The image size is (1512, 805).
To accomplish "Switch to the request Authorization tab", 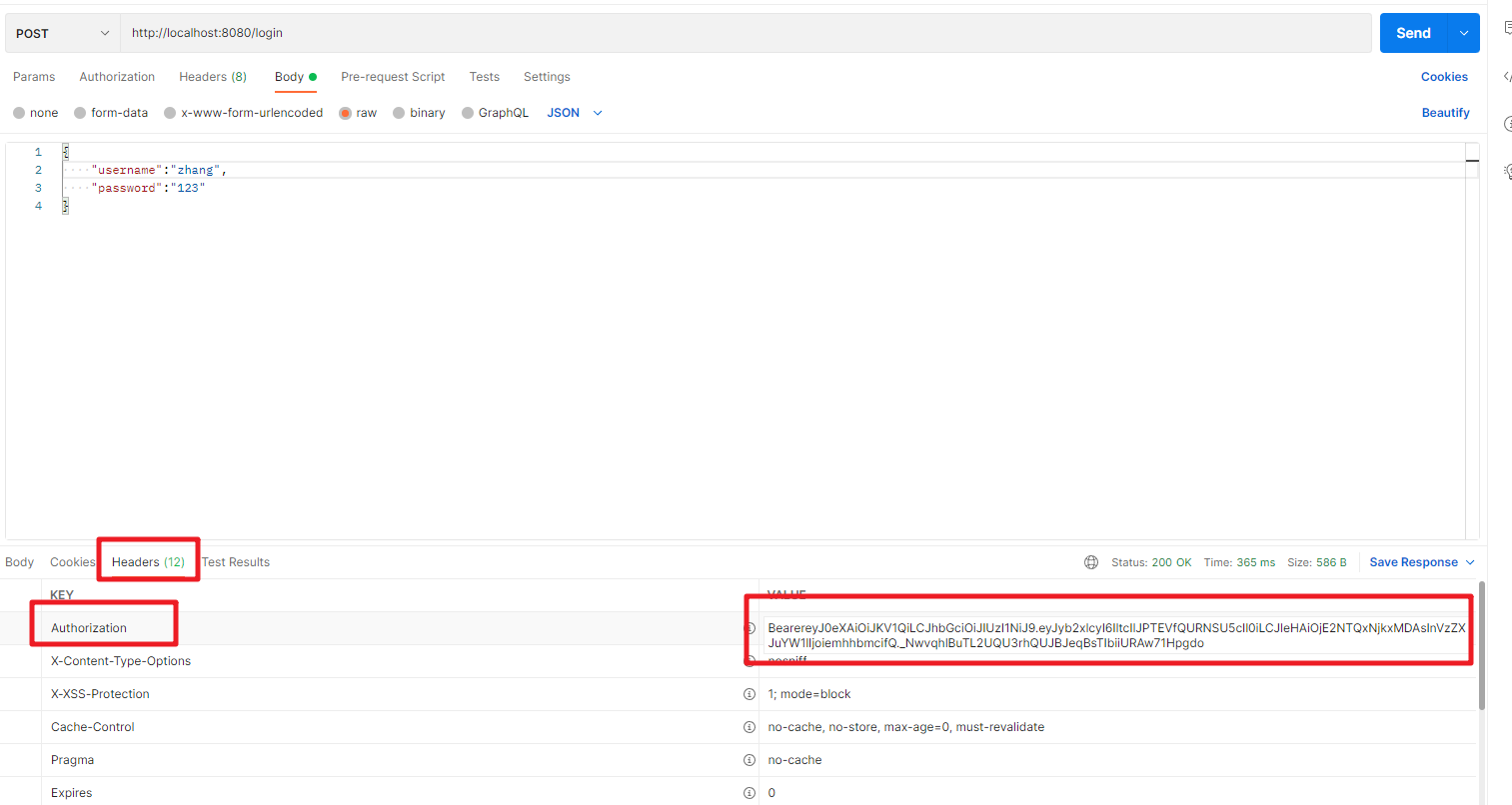I will [x=117, y=77].
